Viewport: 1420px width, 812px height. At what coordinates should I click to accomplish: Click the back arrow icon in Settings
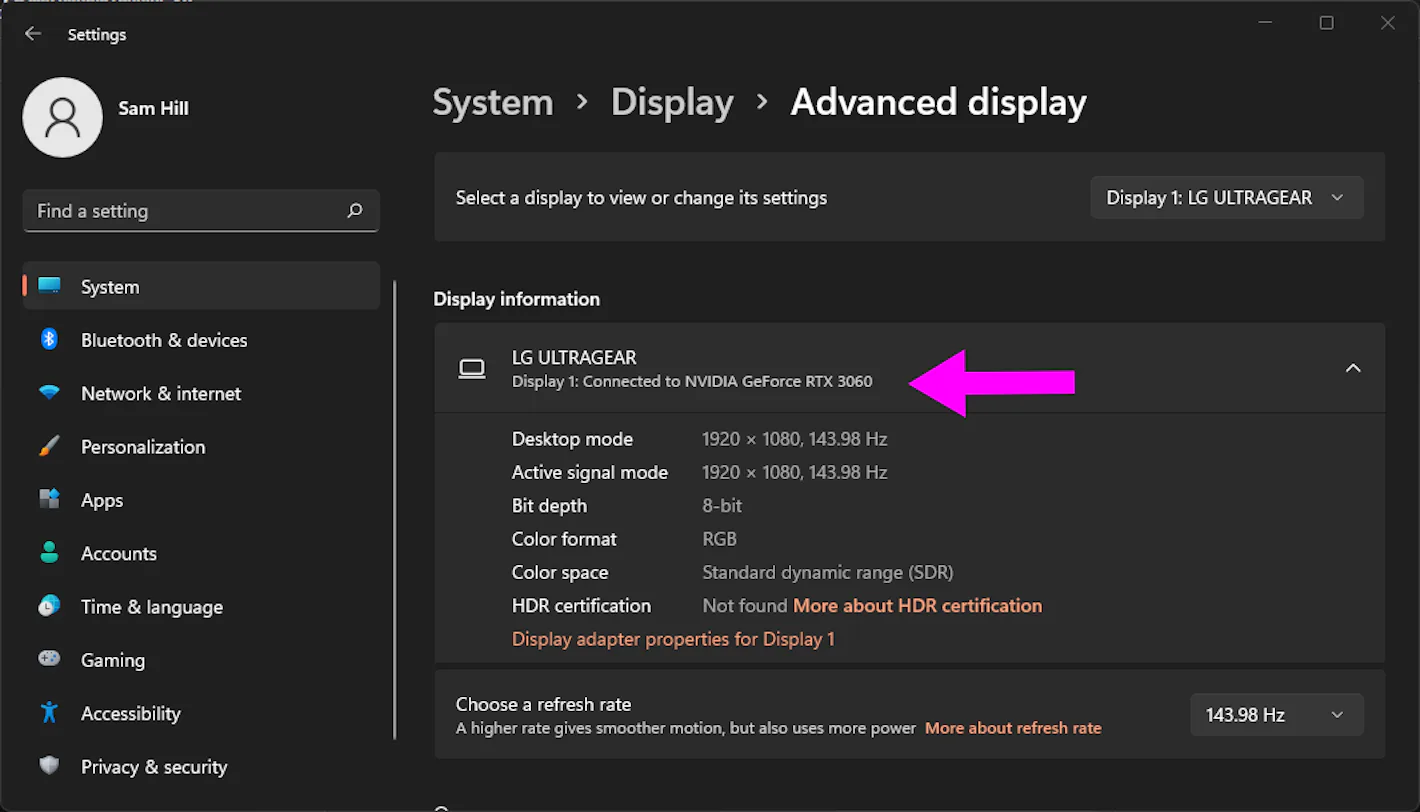(x=33, y=34)
